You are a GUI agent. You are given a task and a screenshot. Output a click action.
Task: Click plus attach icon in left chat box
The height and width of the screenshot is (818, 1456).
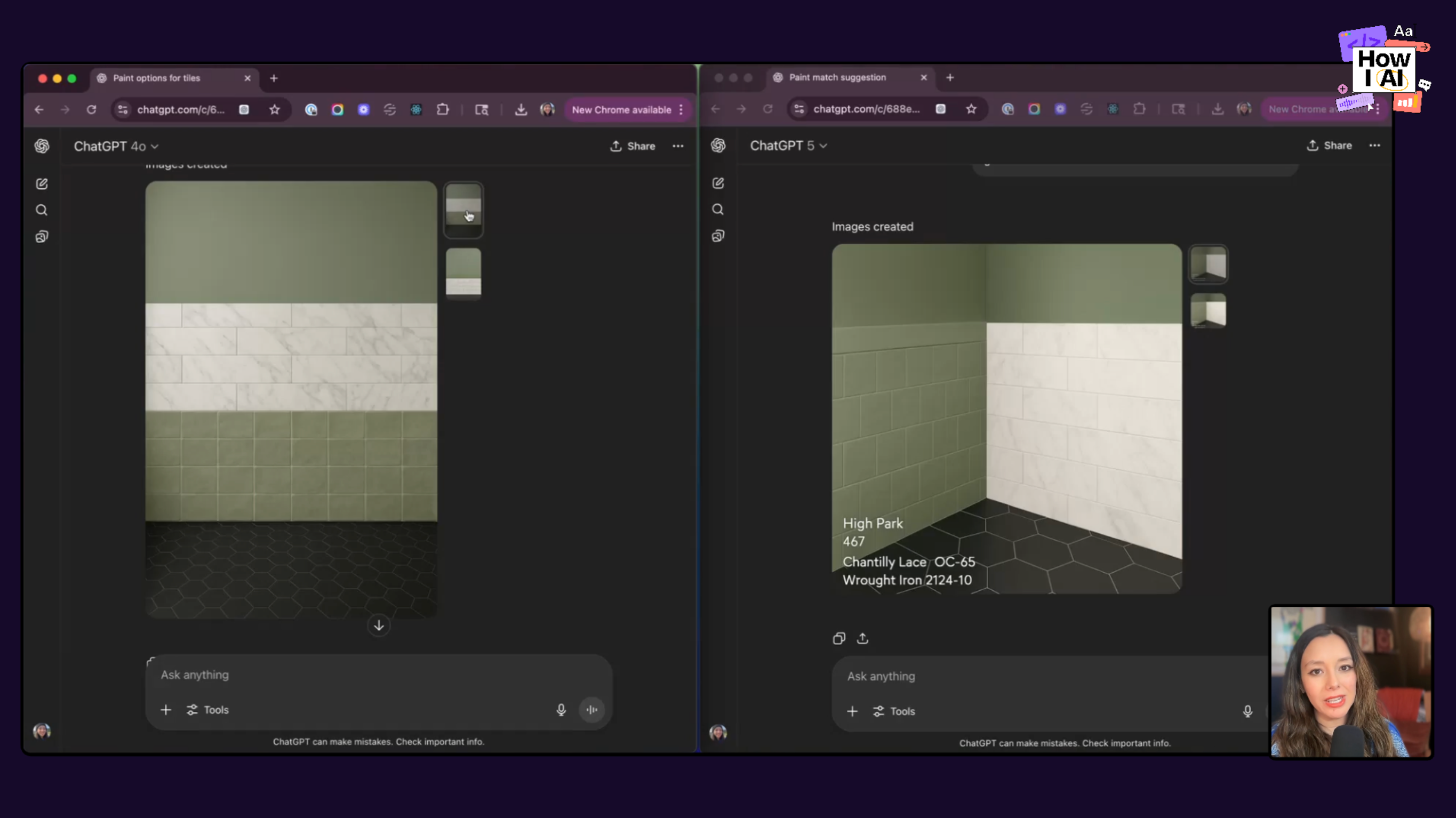pos(166,709)
